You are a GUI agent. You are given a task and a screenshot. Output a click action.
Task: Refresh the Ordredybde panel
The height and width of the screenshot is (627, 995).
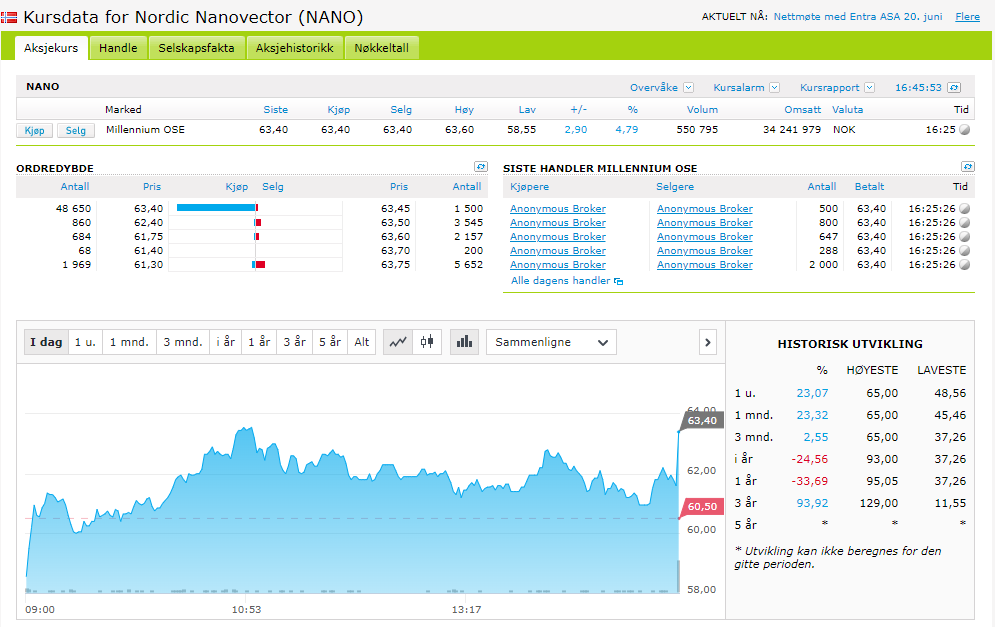tap(481, 167)
